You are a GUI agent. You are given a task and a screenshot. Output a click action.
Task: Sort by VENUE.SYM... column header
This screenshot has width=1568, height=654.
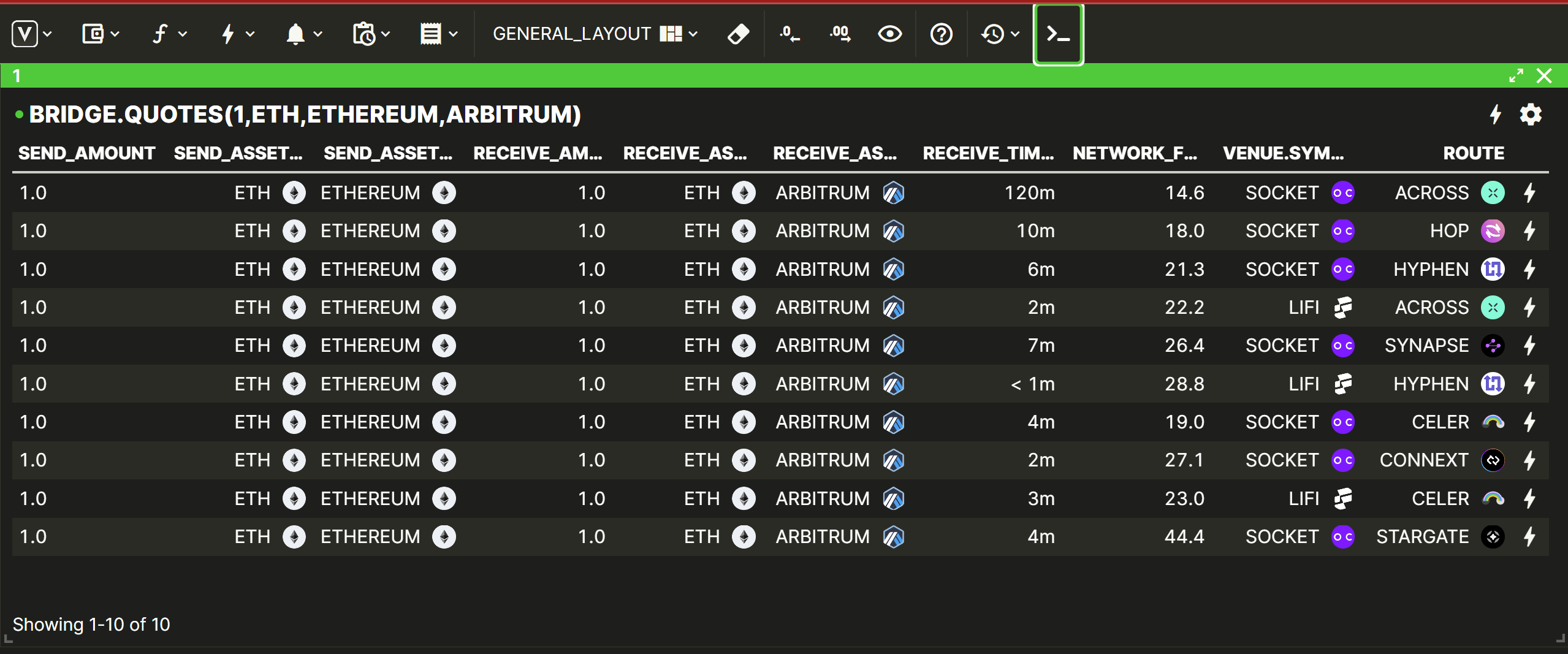(x=1283, y=153)
